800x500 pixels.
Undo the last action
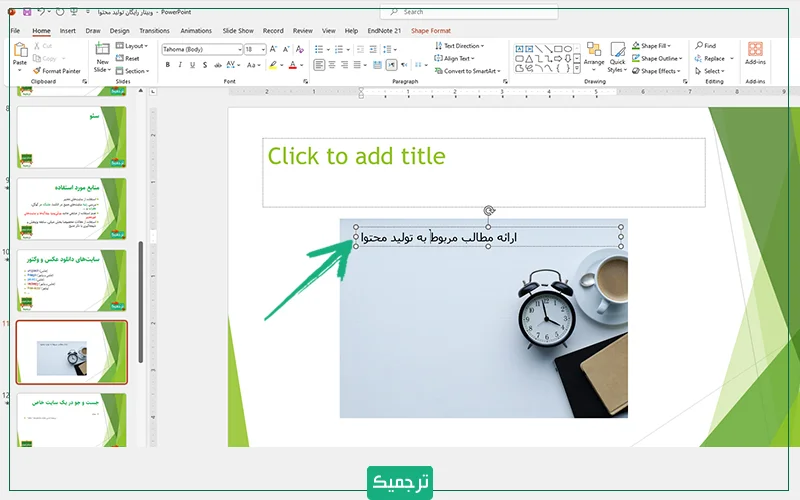(41, 11)
